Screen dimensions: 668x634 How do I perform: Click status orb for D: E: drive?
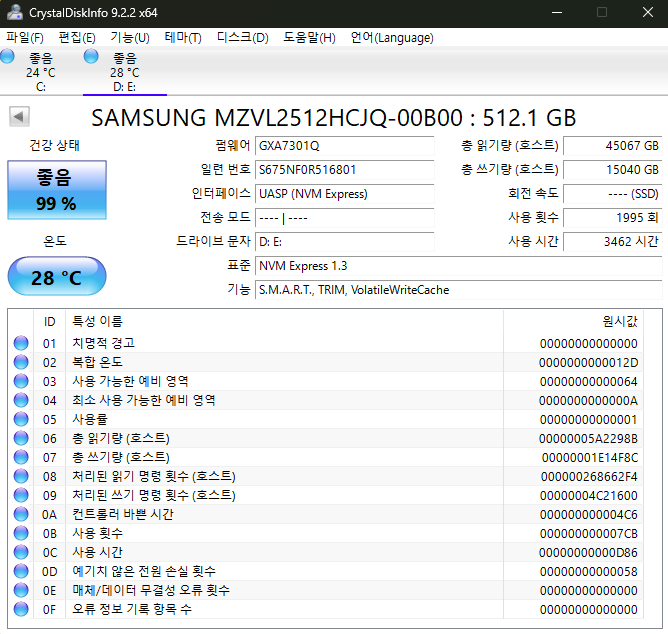click(x=91, y=56)
